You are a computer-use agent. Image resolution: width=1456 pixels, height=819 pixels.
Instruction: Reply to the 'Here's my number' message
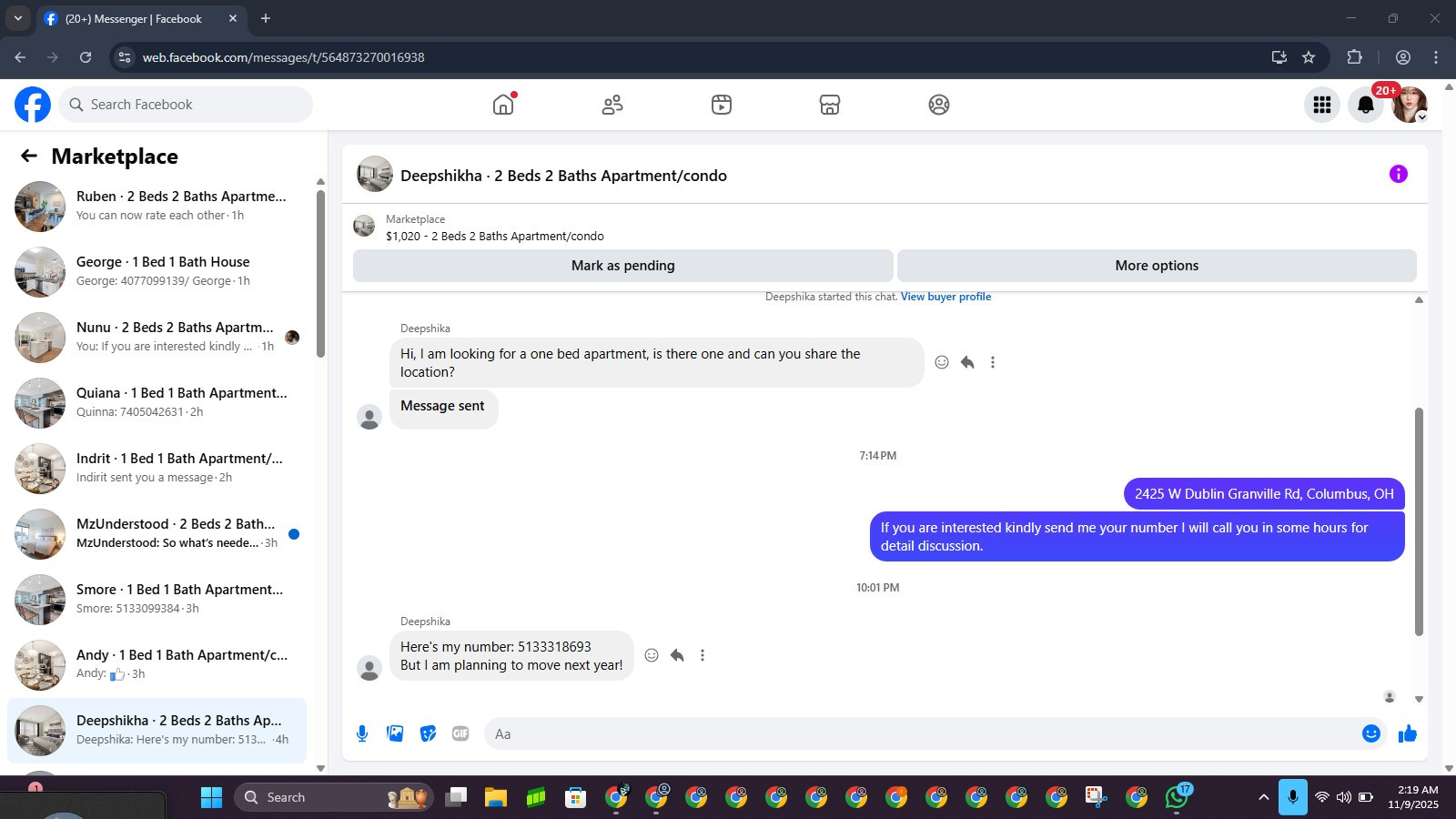point(677,655)
